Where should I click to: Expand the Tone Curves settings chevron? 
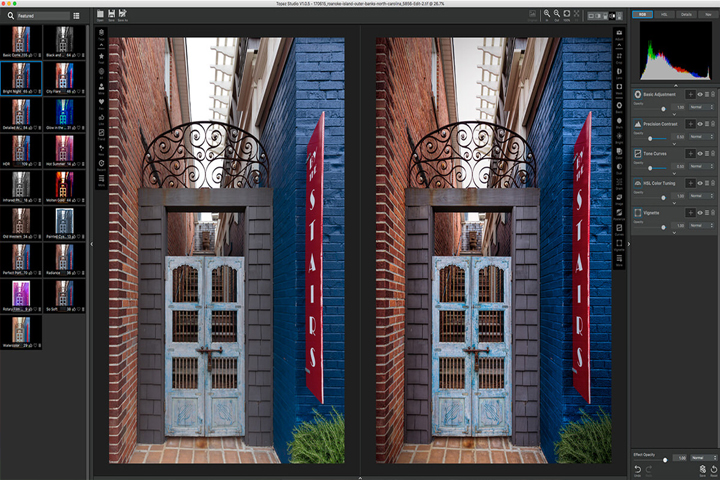[x=674, y=174]
